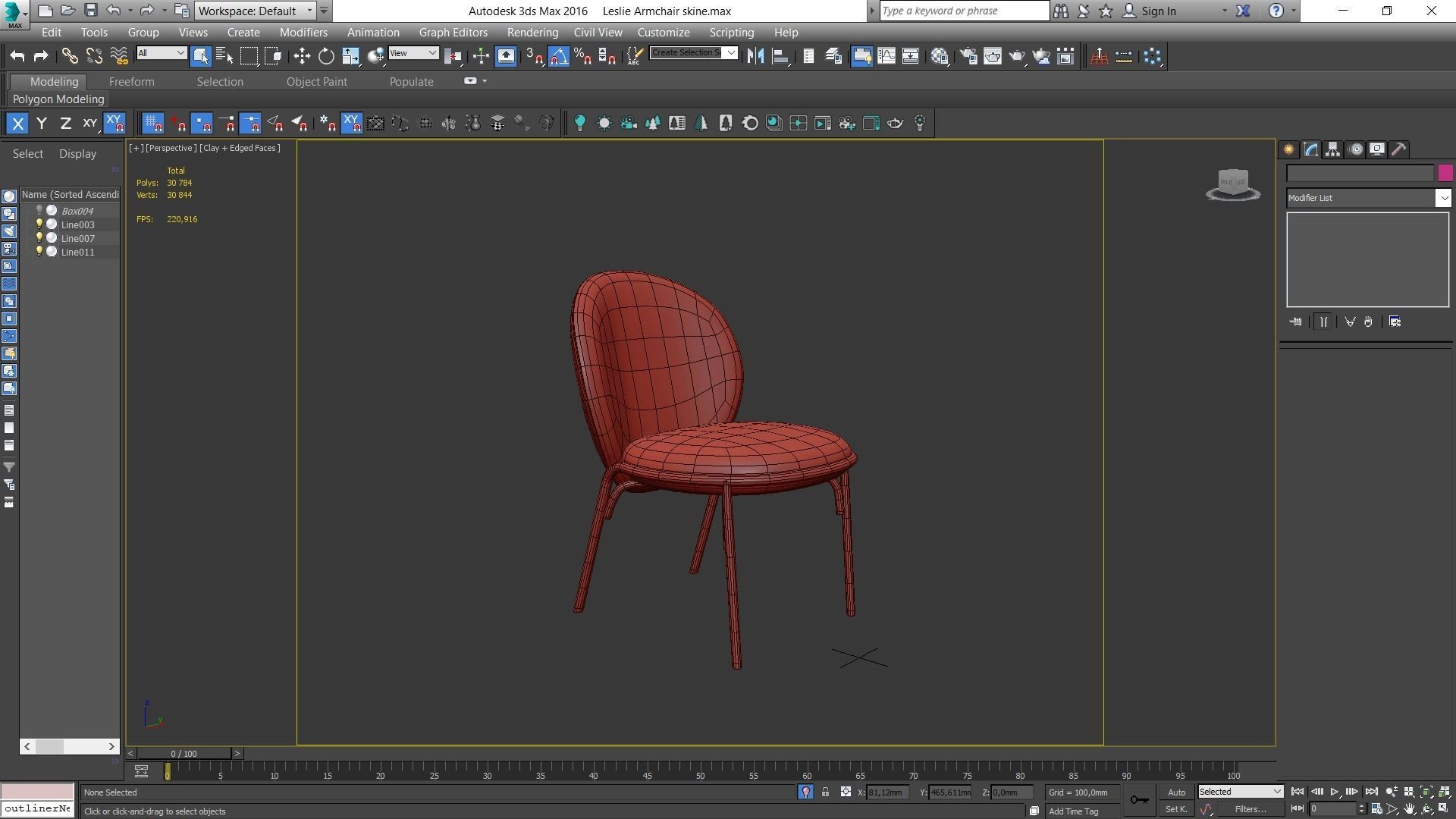Click the pink object color swatch

pyautogui.click(x=1445, y=173)
